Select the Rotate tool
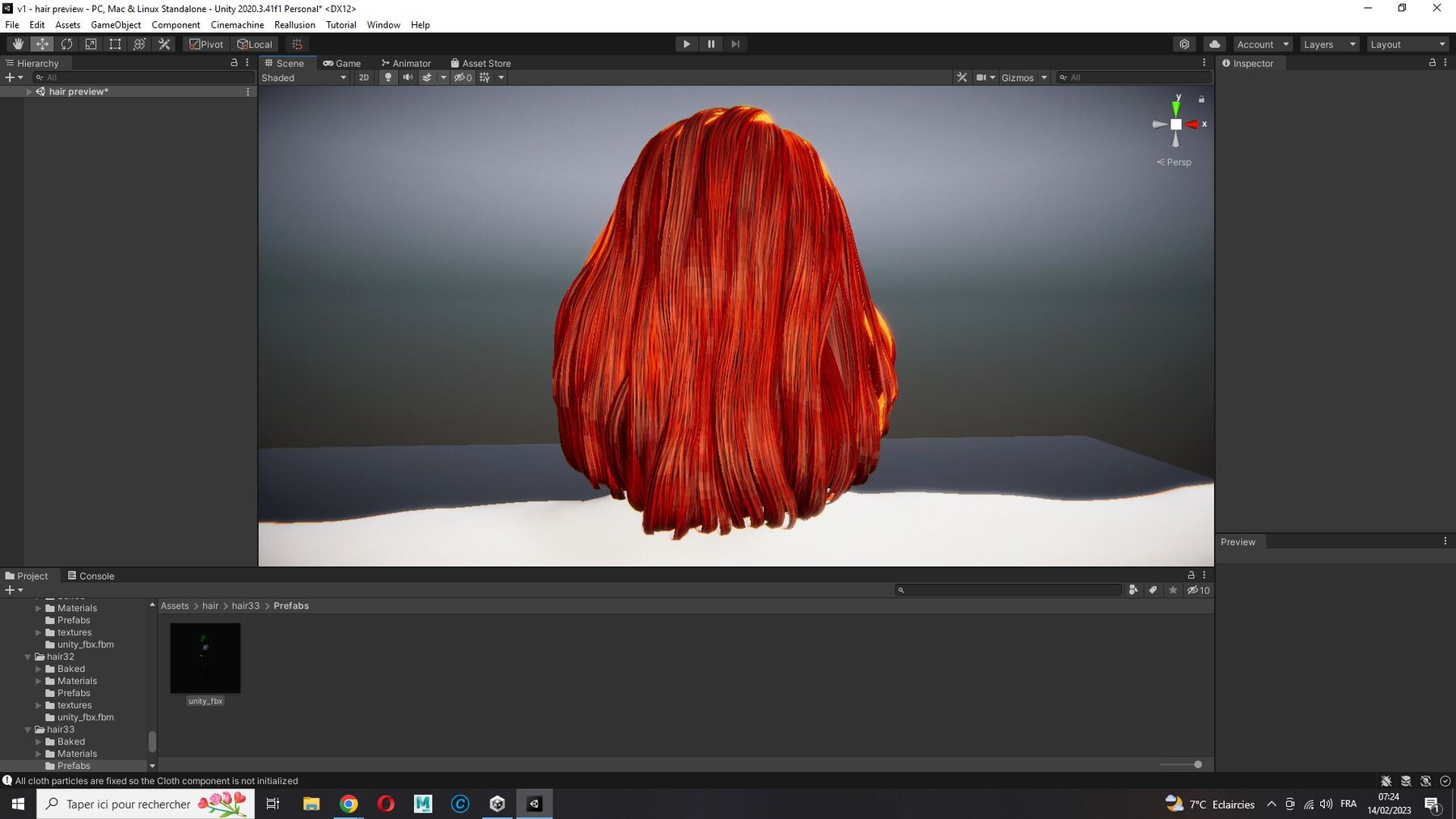The width and height of the screenshot is (1456, 819). [66, 44]
